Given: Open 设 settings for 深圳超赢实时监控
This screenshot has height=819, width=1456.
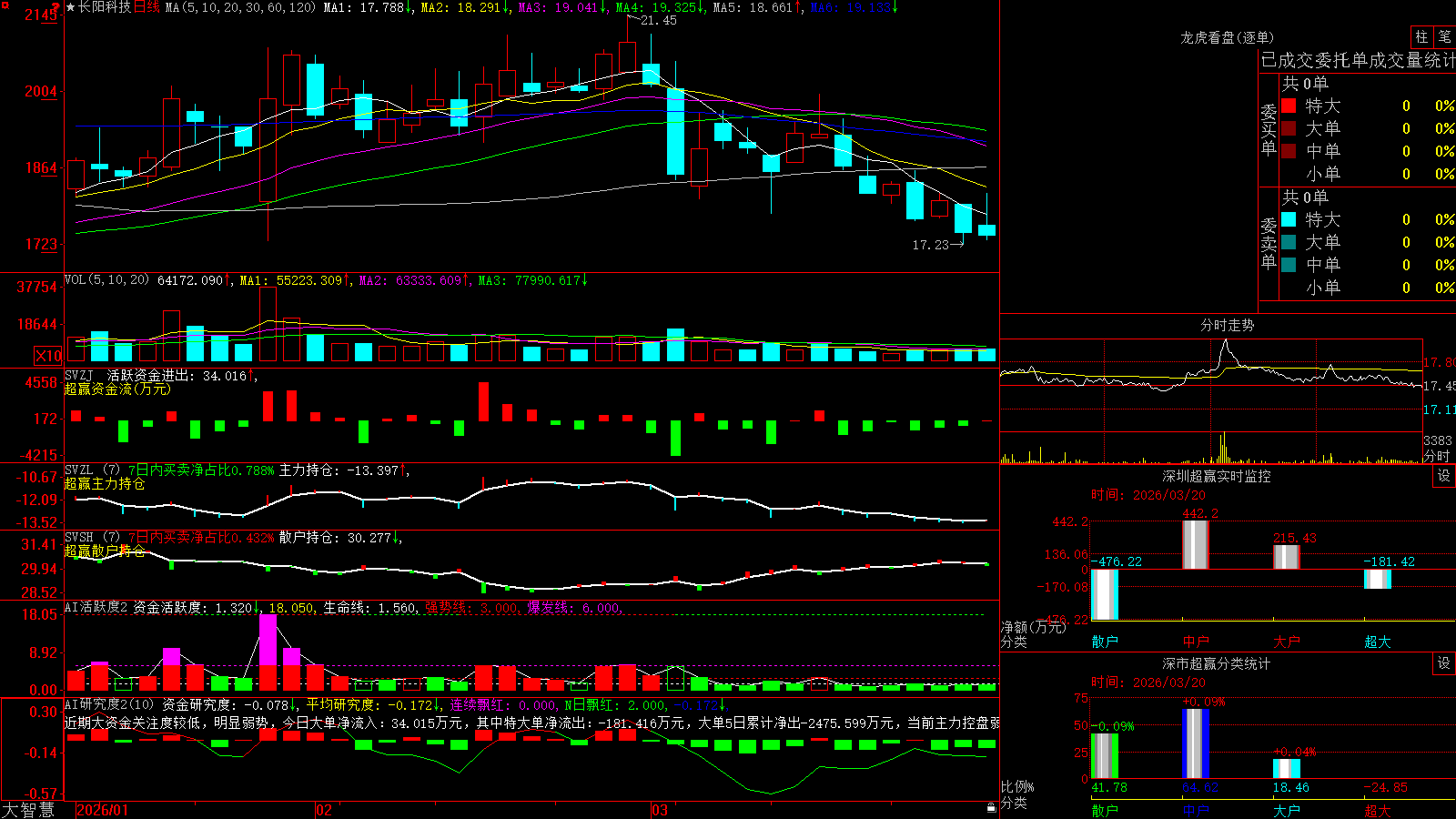Looking at the screenshot, I should coord(1444,476).
